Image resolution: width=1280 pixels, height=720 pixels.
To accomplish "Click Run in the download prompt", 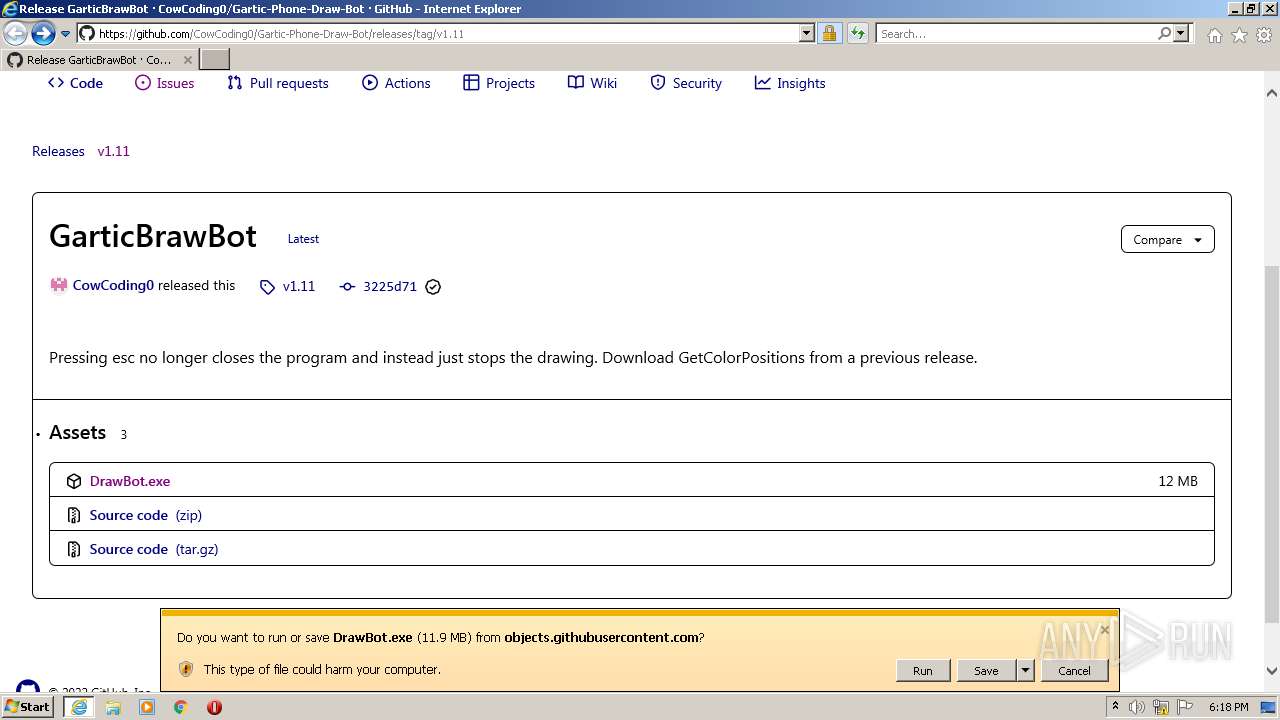I will (923, 671).
